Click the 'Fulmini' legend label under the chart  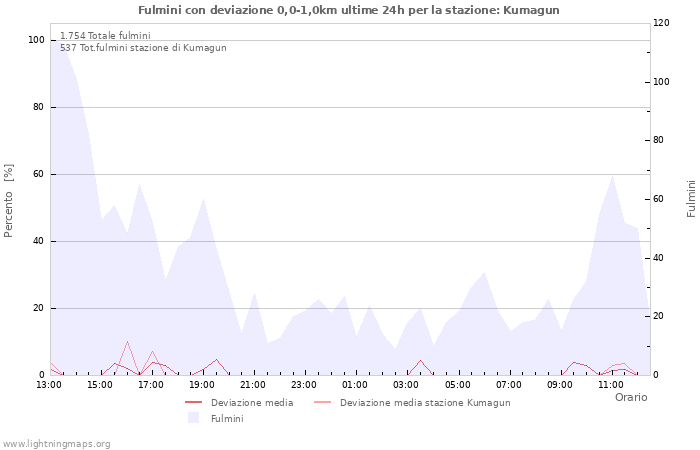[227, 419]
